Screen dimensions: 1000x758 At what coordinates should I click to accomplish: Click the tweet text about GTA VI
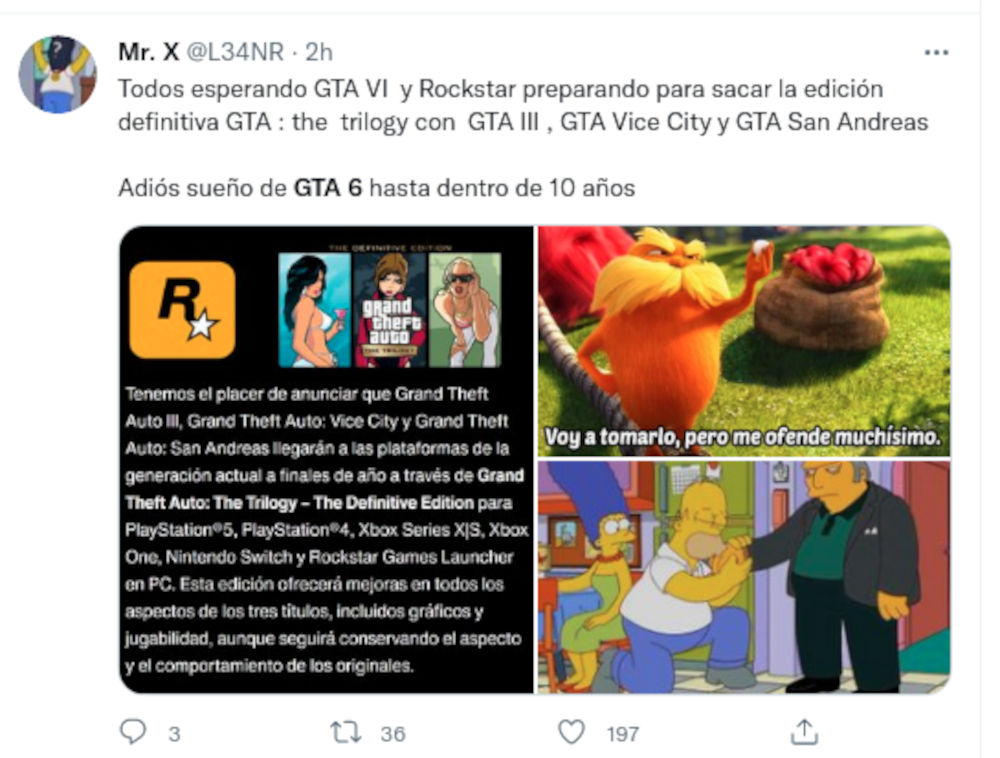pyautogui.click(x=523, y=105)
